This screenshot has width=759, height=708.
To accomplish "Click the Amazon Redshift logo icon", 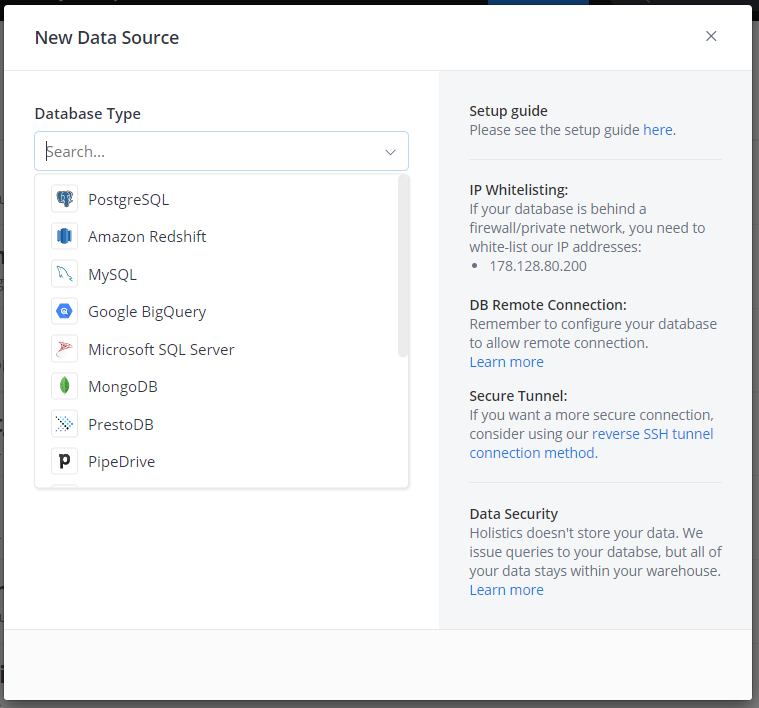I will click(64, 236).
